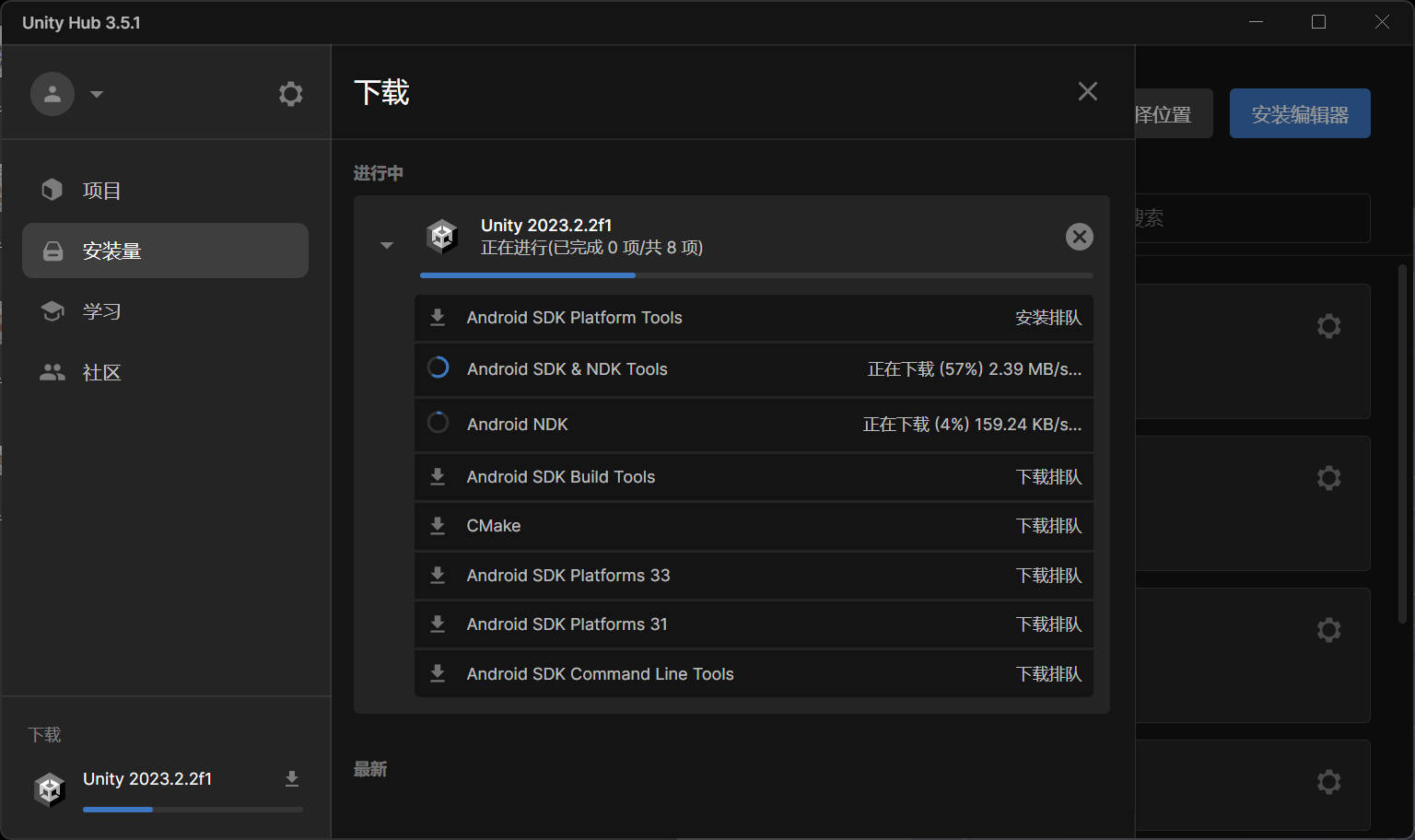Viewport: 1415px width, 840px height.
Task: Select the 安装量 (Installs) section
Action: pyautogui.click(x=111, y=250)
